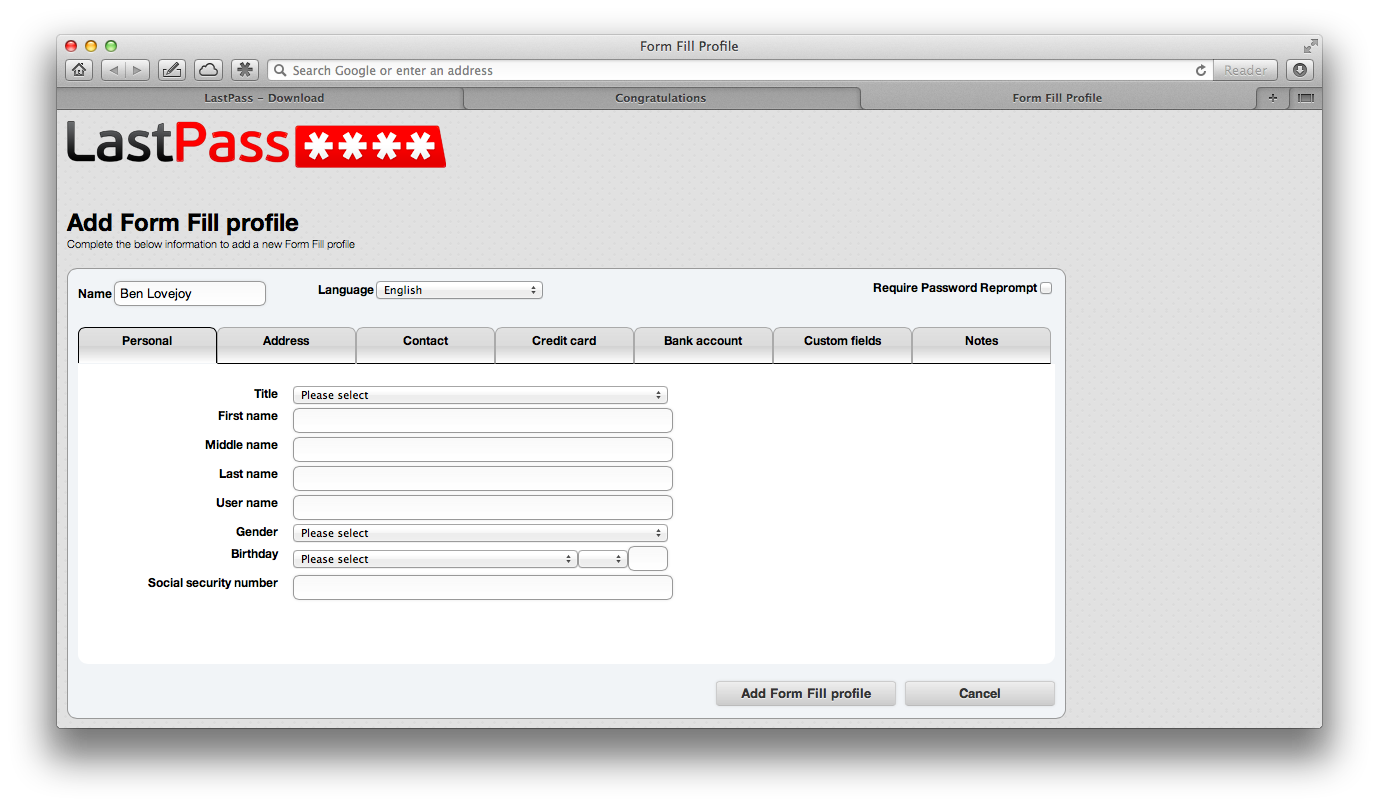The image size is (1379, 807).
Task: Open the LastPass asterisk toolbar icon
Action: (x=245, y=70)
